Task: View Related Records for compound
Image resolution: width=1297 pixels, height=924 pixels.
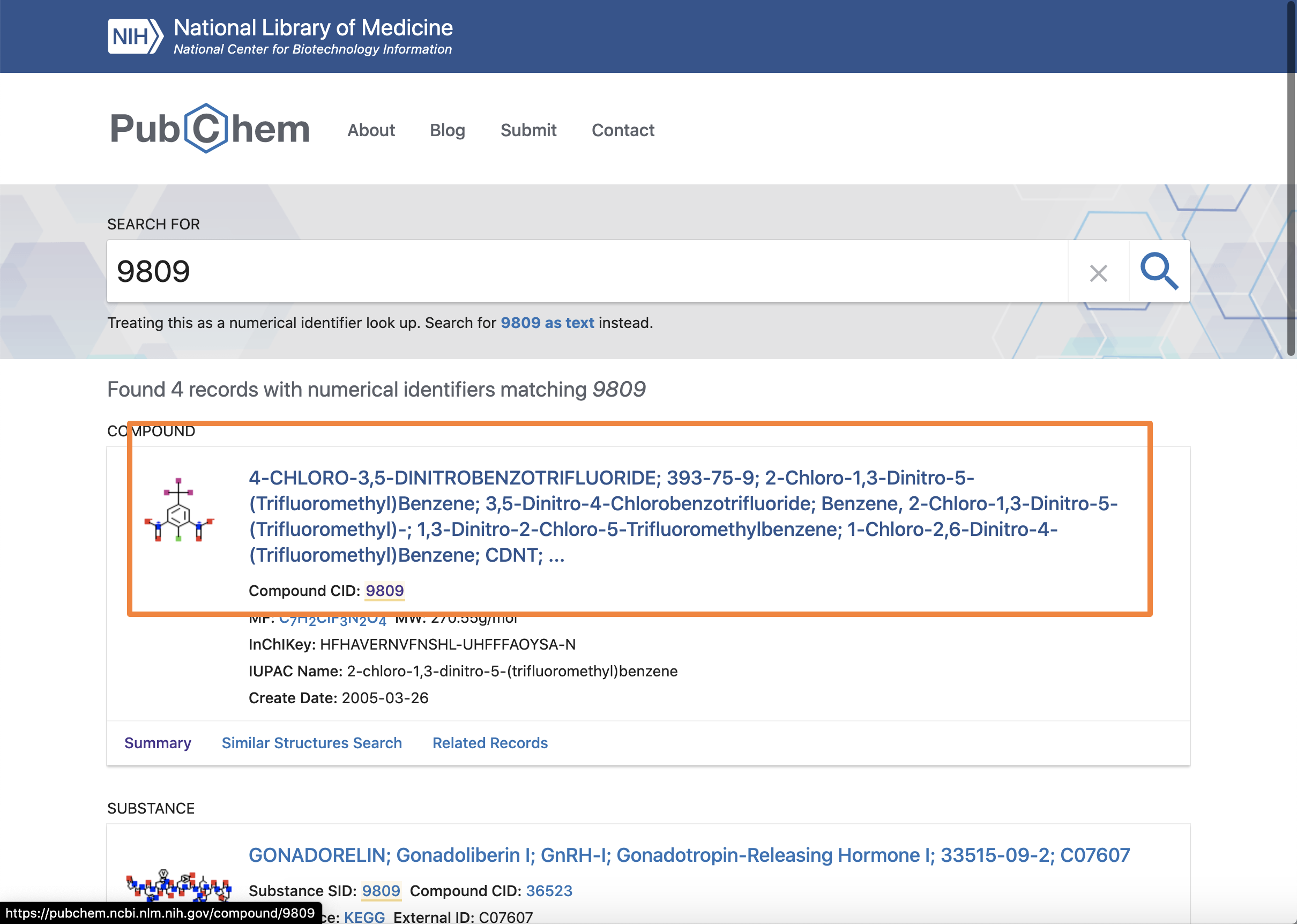Action: point(490,743)
